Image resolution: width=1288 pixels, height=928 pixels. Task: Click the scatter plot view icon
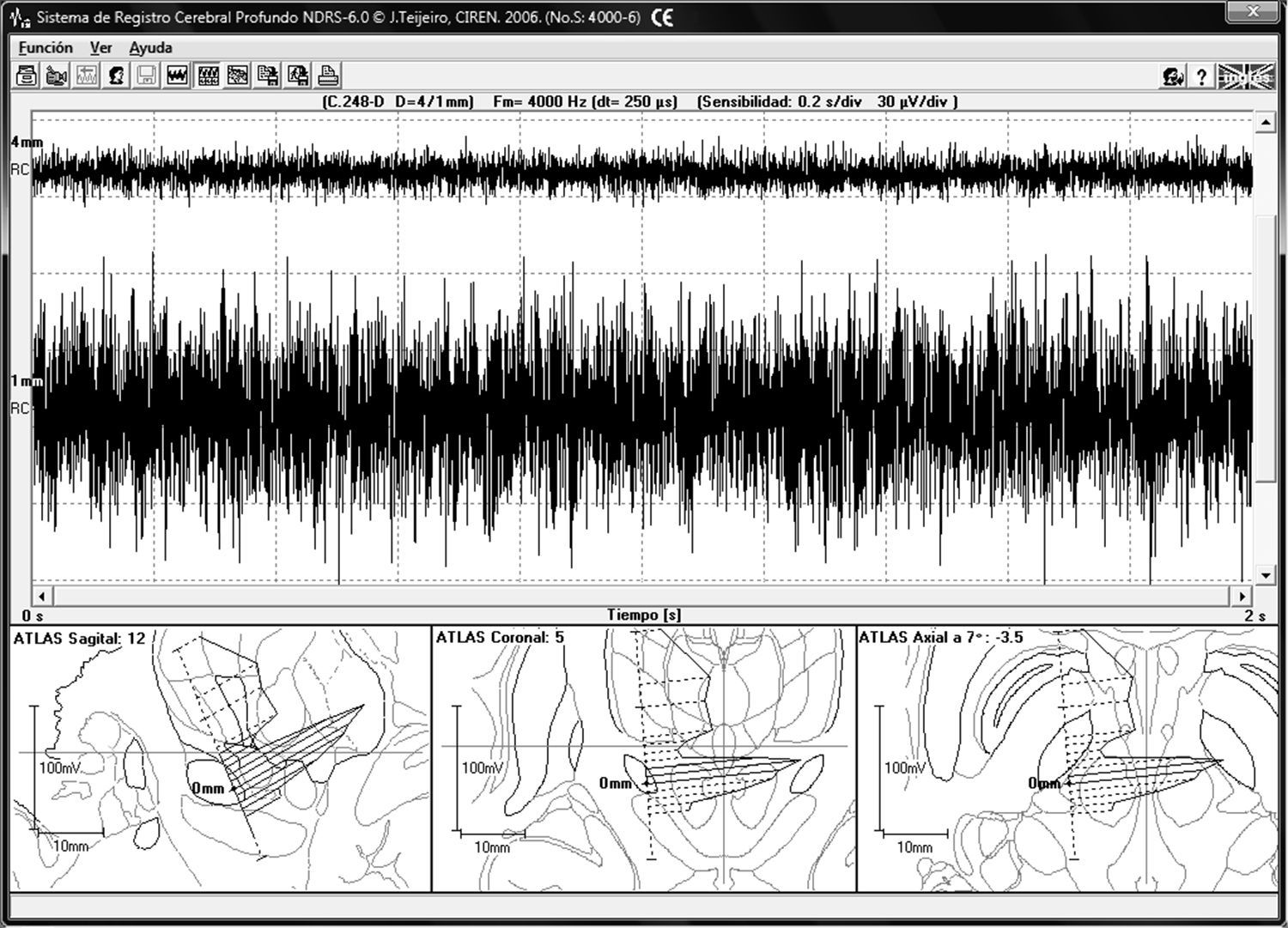238,76
